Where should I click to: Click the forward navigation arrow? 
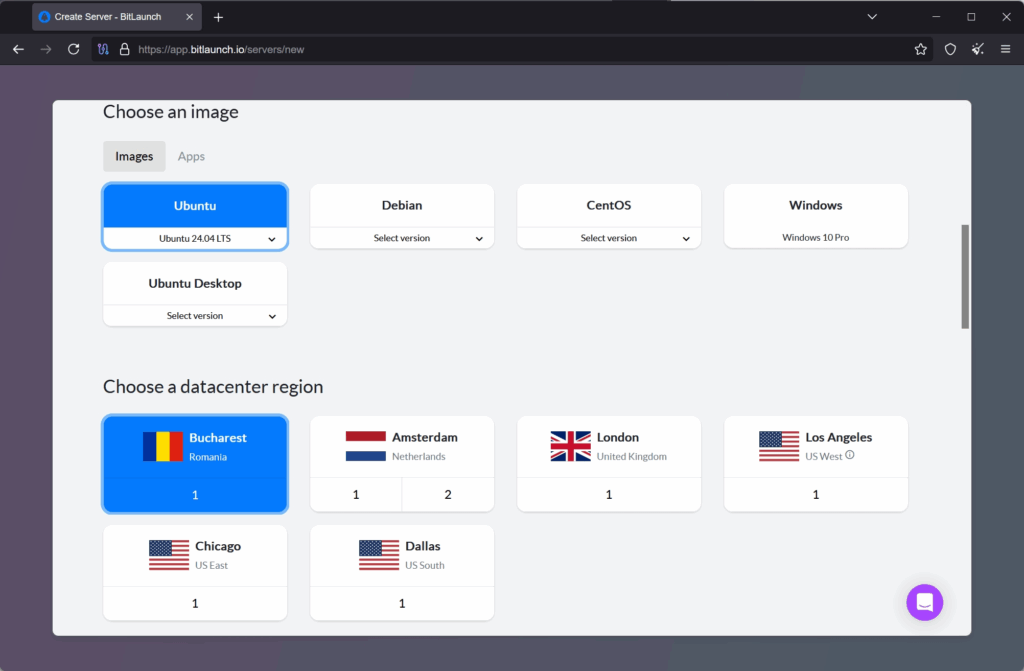tap(46, 49)
